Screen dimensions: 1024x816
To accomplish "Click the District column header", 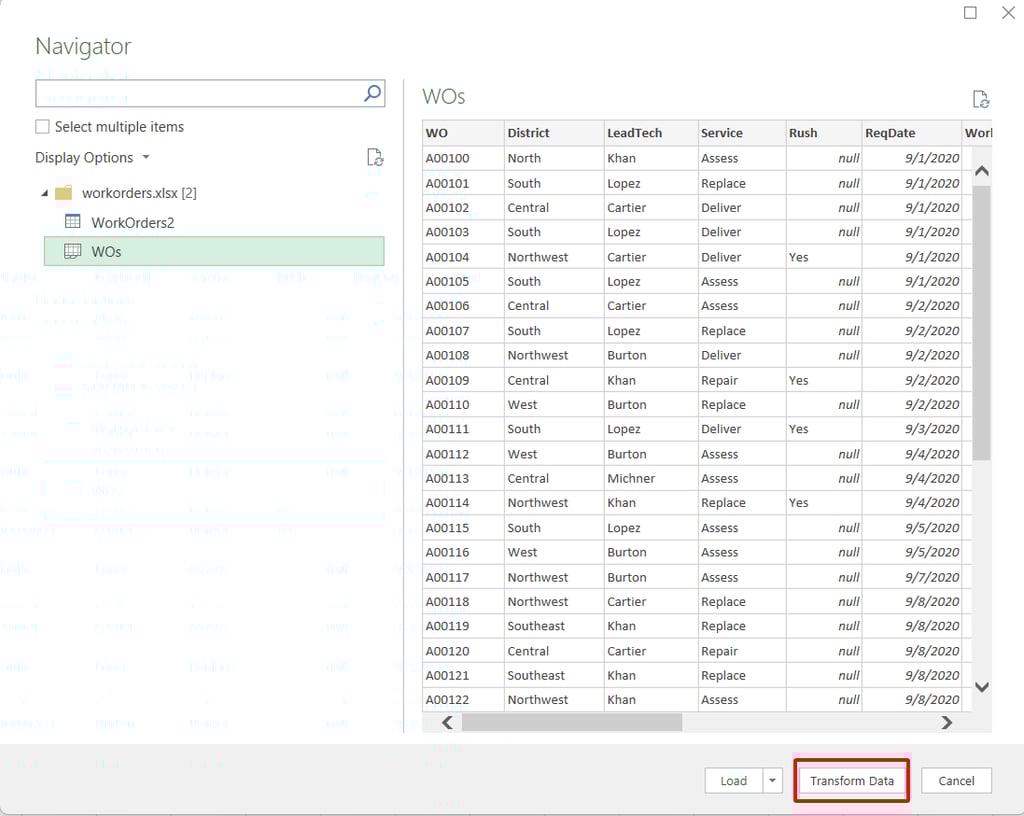I will (x=554, y=133).
